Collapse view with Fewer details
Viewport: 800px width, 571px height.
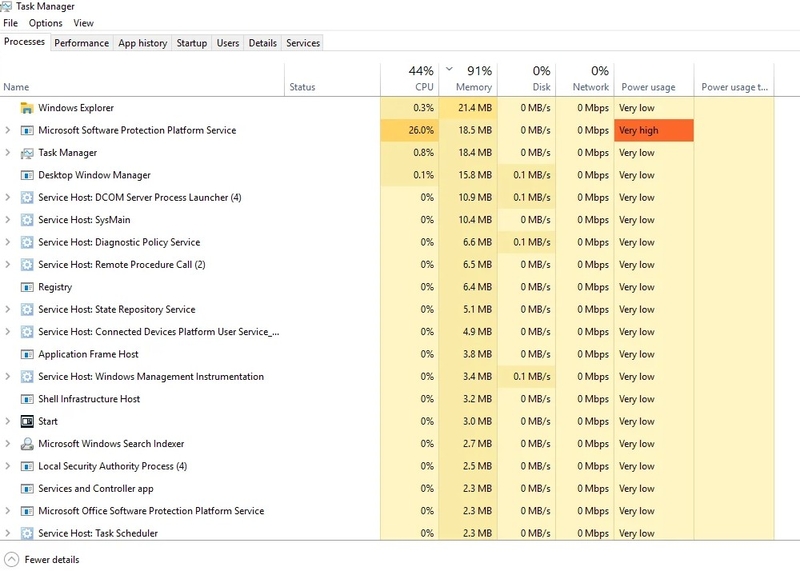click(x=42, y=560)
